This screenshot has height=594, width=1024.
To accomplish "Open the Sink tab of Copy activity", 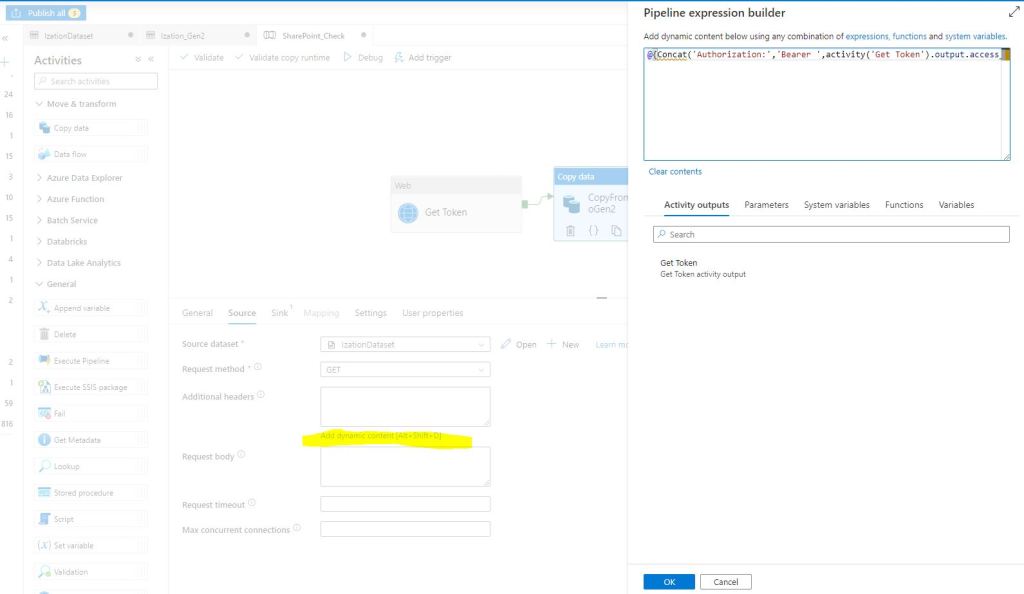I will tap(279, 313).
